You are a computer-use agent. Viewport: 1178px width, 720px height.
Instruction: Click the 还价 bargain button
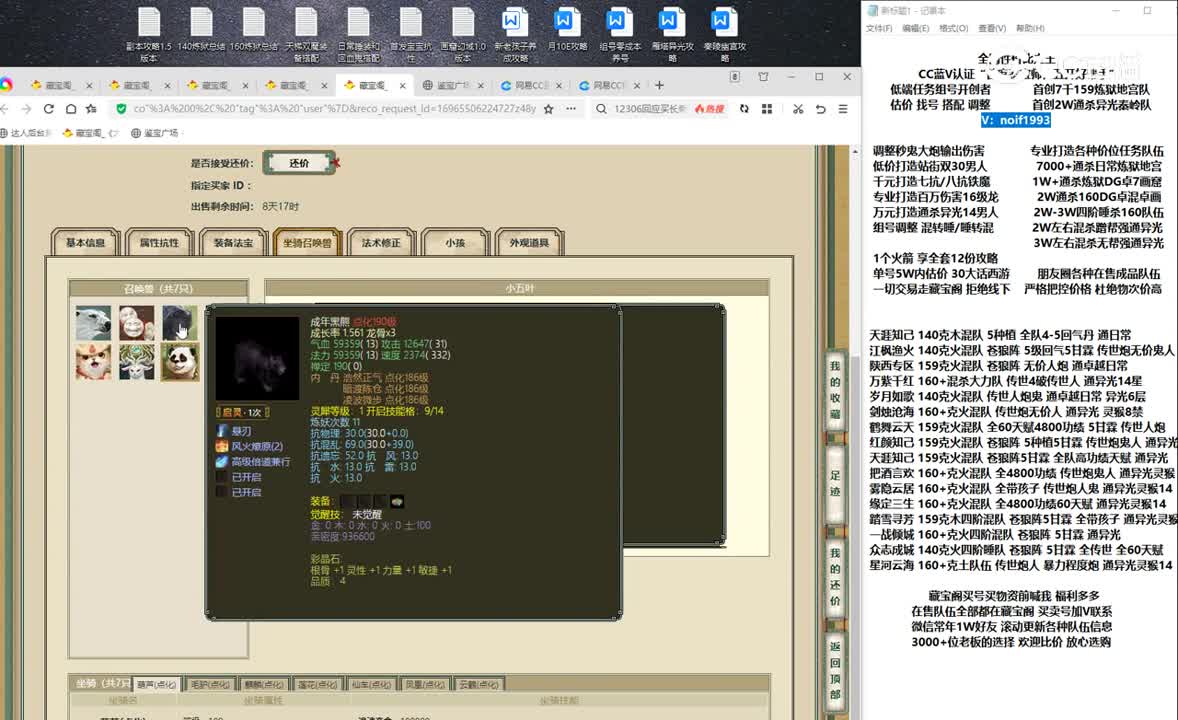[x=299, y=163]
